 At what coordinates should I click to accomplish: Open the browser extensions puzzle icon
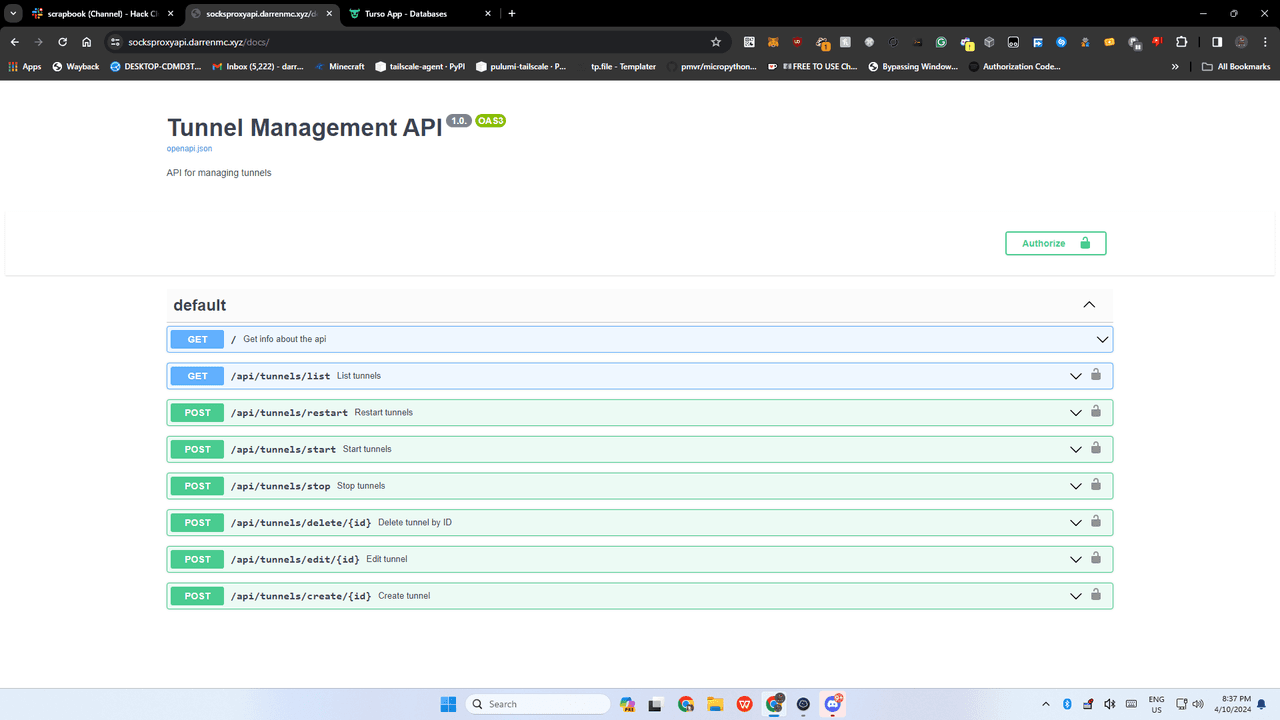pyautogui.click(x=1181, y=42)
